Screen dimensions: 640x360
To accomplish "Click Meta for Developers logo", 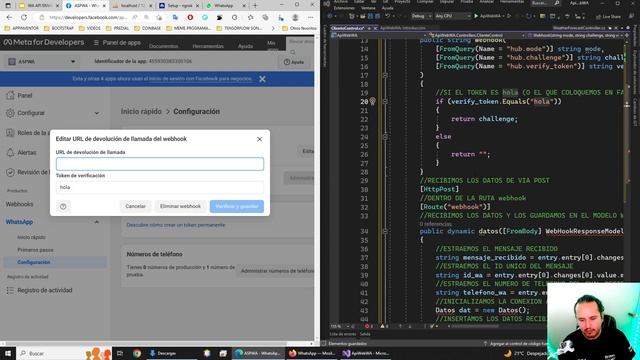I will [44, 42].
